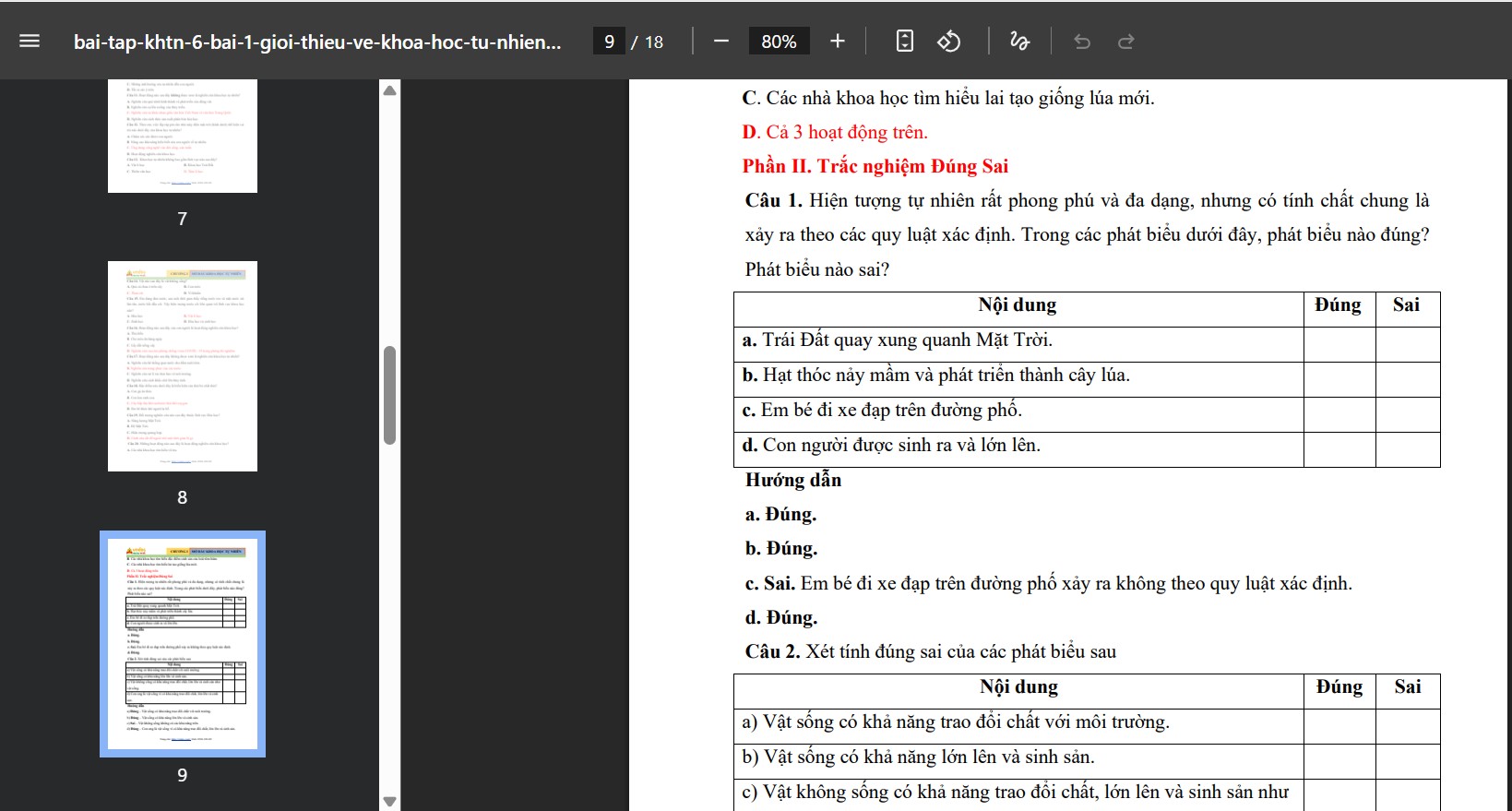The height and width of the screenshot is (811, 1512).
Task: Redo the annotation
Action: (x=1125, y=42)
